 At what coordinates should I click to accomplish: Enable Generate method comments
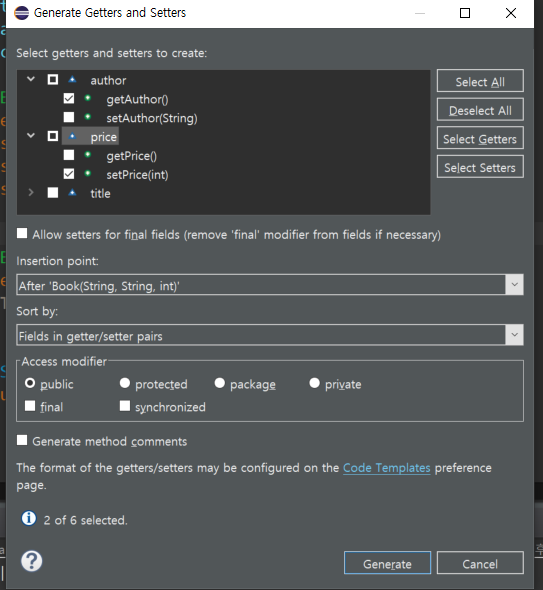pyautogui.click(x=22, y=440)
